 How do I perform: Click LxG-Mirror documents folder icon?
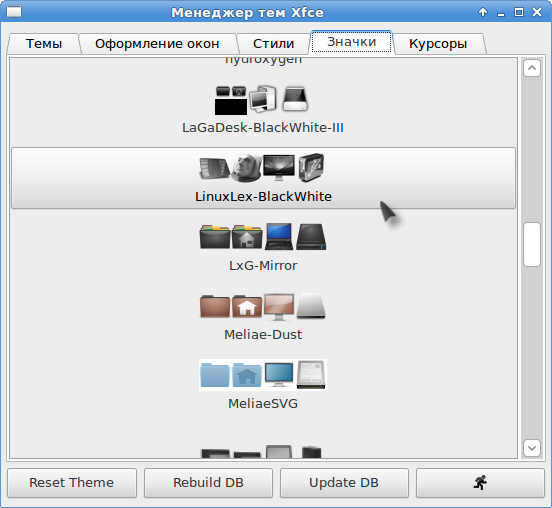click(215, 237)
